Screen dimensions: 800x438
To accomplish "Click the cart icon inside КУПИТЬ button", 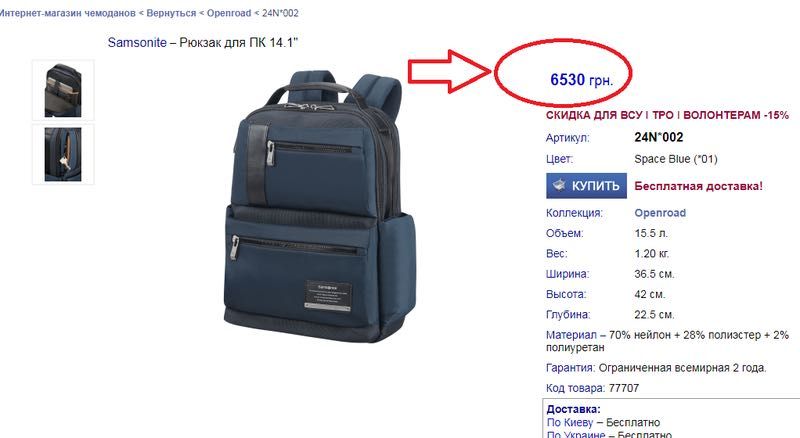I will [x=559, y=185].
